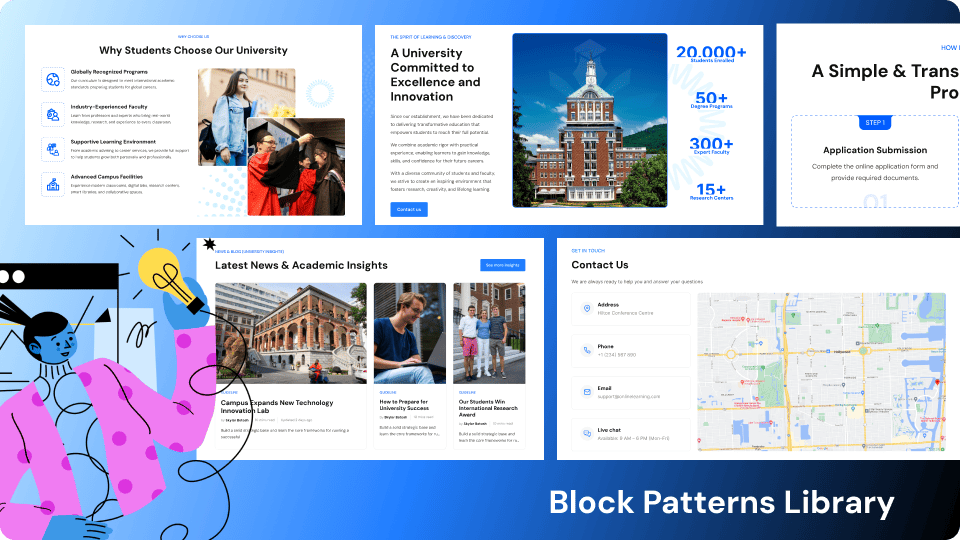Viewport: 960px width, 540px height.
Task: Click the yellow lightbulb illustration
Action: tap(163, 272)
